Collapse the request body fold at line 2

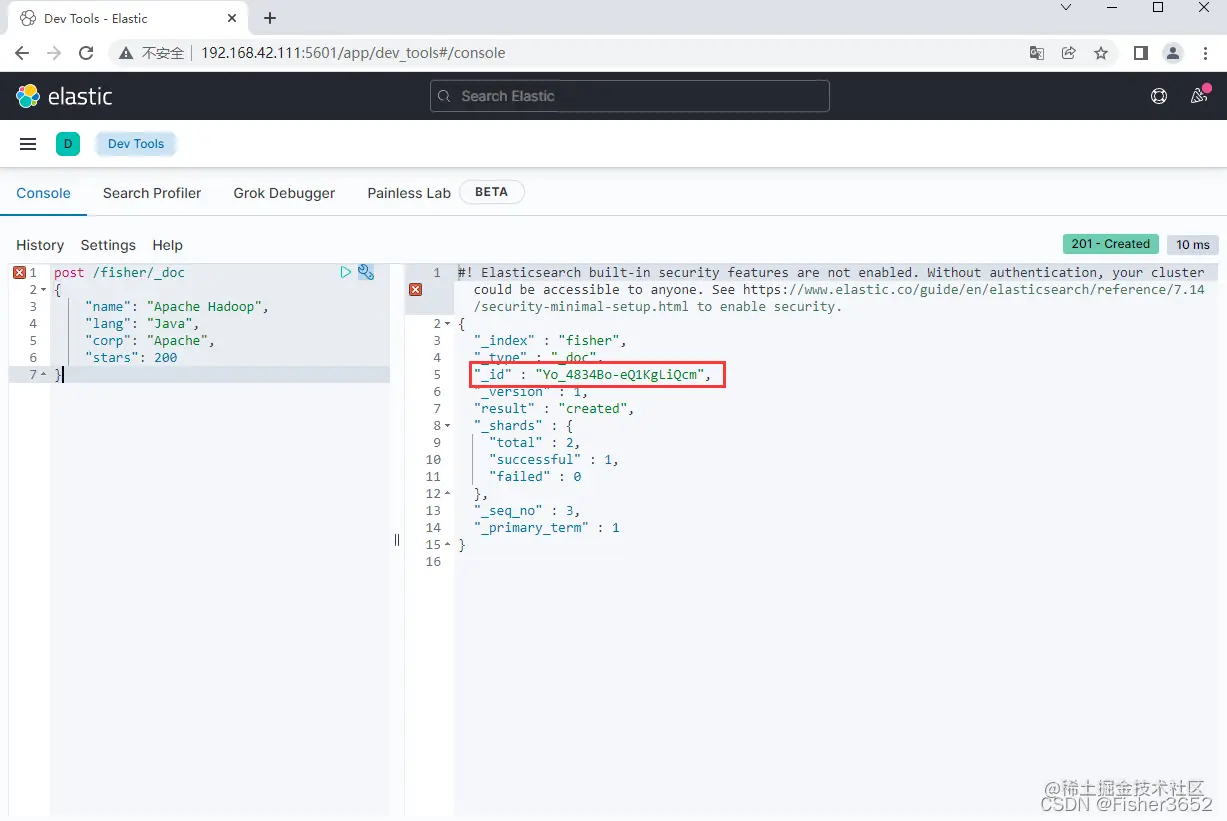pyautogui.click(x=43, y=290)
